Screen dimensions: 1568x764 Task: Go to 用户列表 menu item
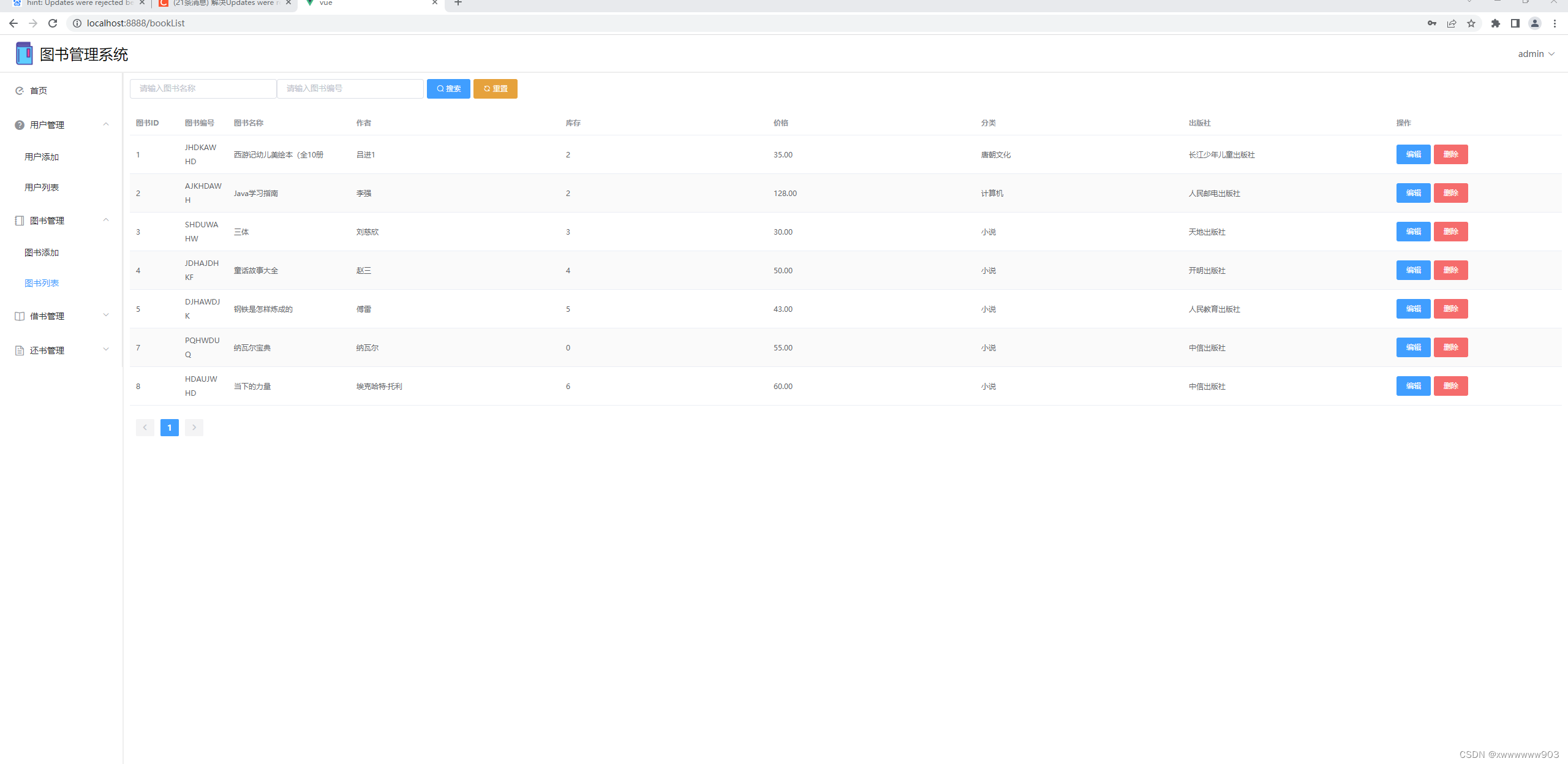click(x=42, y=187)
